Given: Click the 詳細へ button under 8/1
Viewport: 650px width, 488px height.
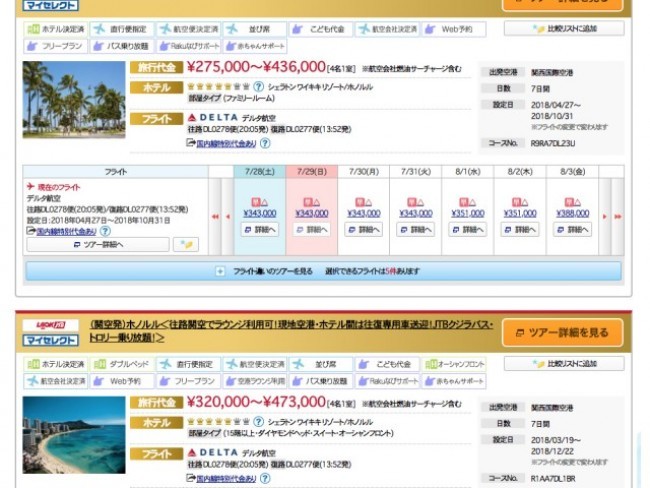Looking at the screenshot, I should (468, 229).
